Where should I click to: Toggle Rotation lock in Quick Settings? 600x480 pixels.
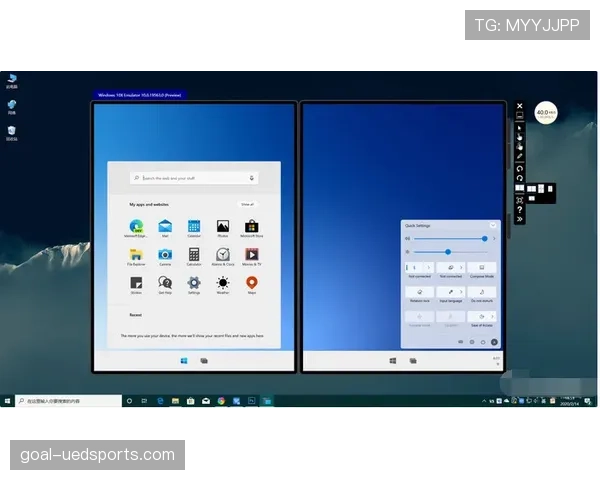tap(419, 292)
